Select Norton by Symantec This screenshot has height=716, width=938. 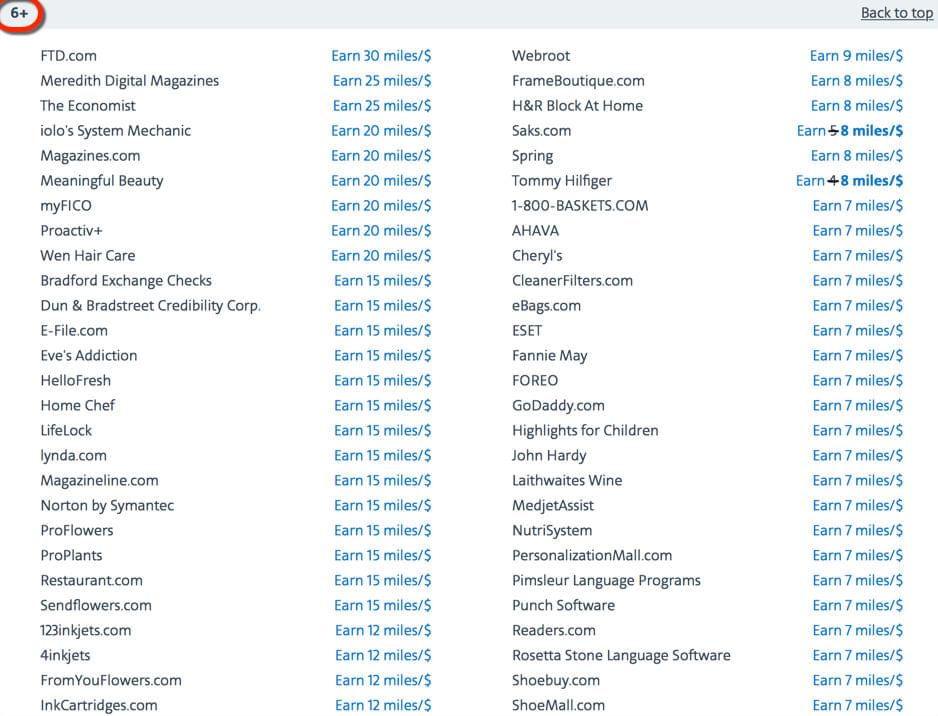pyautogui.click(x=107, y=506)
